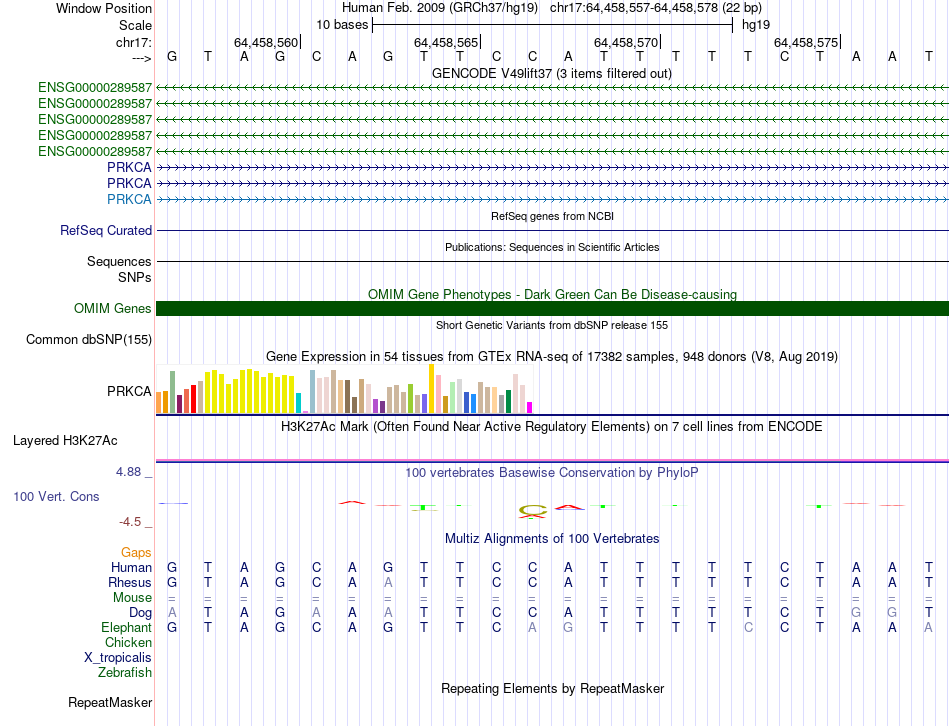Viewport: 950px width, 726px height.
Task: Click the Gaps label in Multiz
Action: pos(136,552)
